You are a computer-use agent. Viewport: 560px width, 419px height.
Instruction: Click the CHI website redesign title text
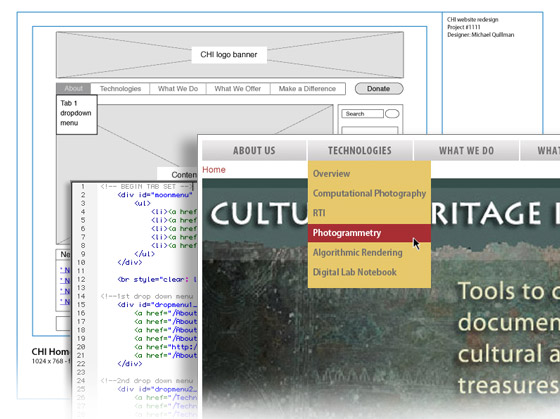[x=472, y=20]
